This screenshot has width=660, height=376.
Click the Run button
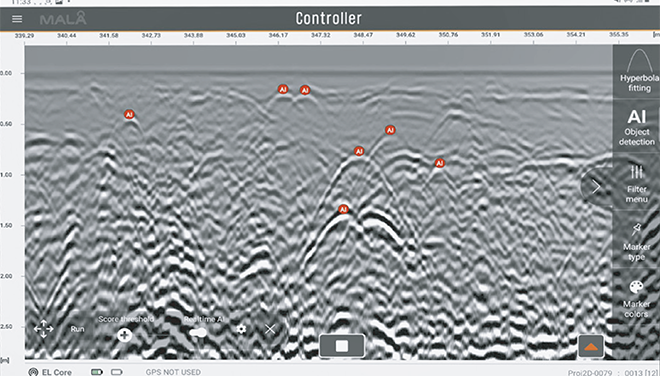click(77, 329)
